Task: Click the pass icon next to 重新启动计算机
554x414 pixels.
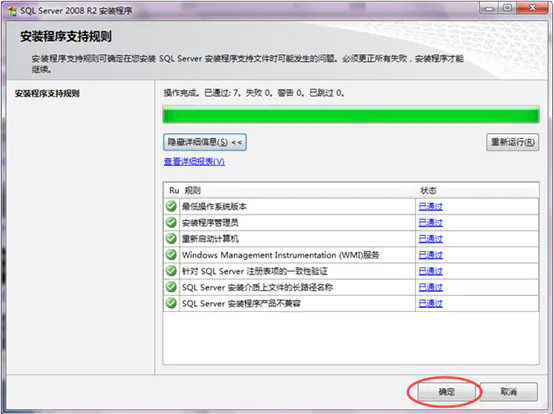Action: pyautogui.click(x=171, y=238)
